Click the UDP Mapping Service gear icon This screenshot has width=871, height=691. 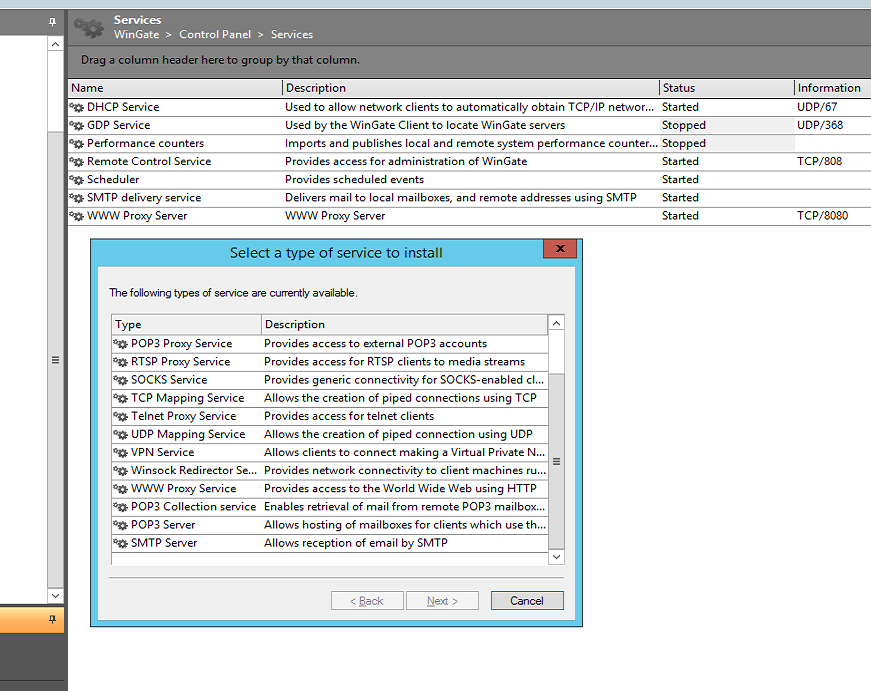[121, 434]
